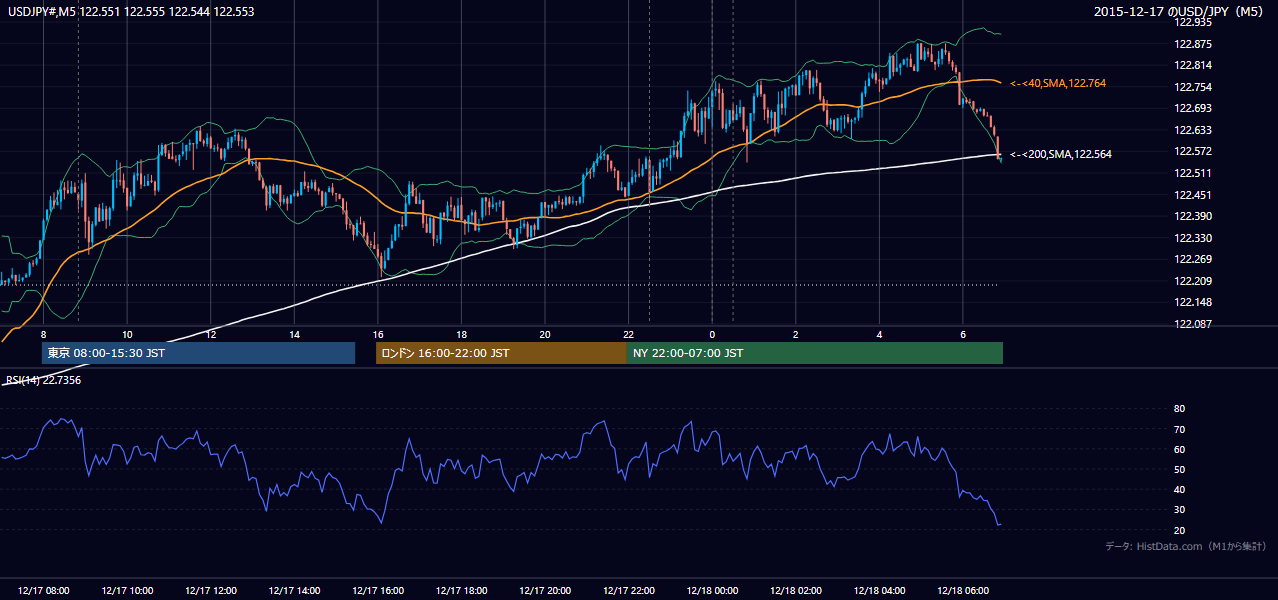This screenshot has height=600, width=1278.
Task: Click the 12/18 04:00 date label
Action: [x=879, y=591]
